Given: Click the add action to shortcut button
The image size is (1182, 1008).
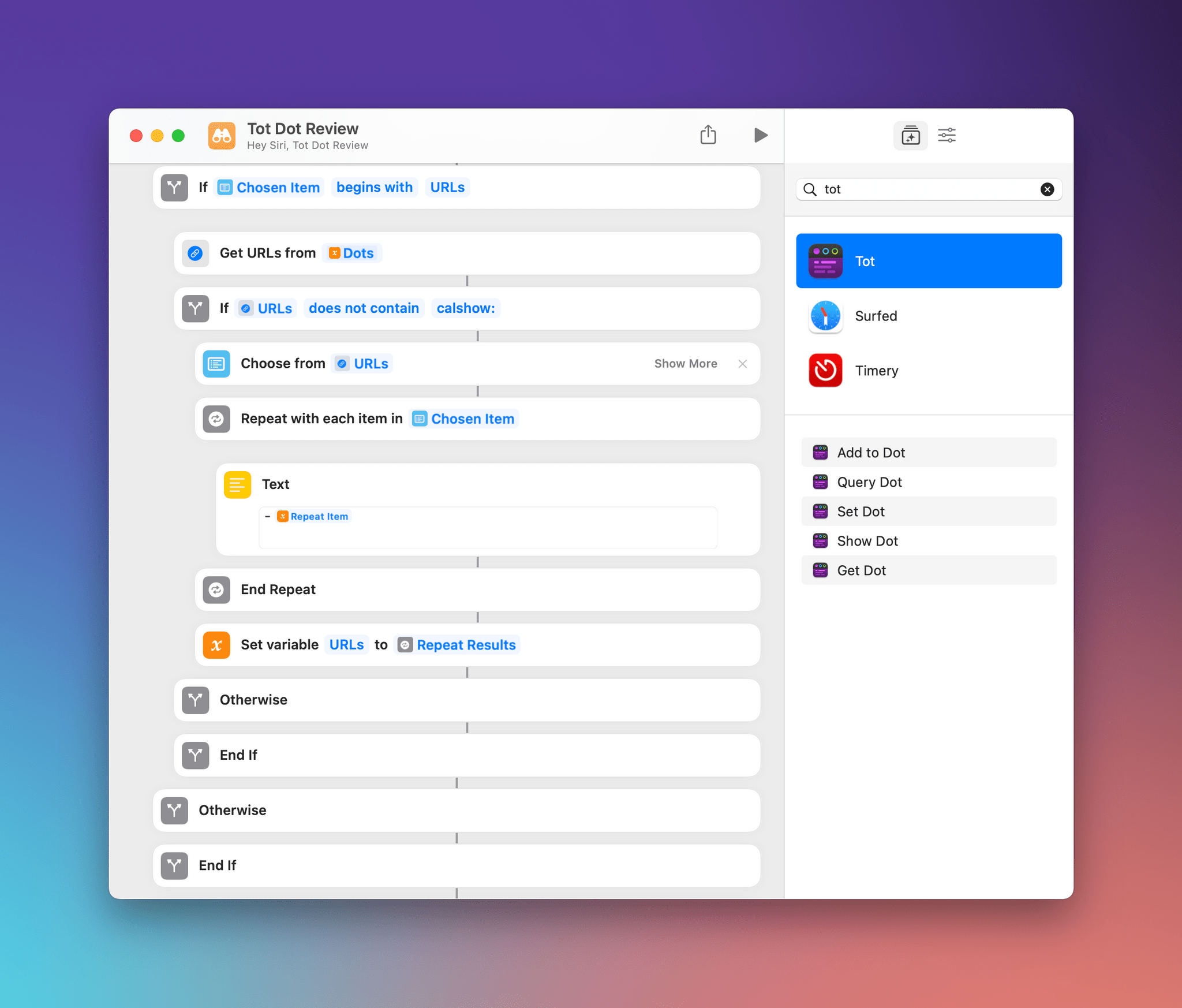Looking at the screenshot, I should [x=909, y=135].
